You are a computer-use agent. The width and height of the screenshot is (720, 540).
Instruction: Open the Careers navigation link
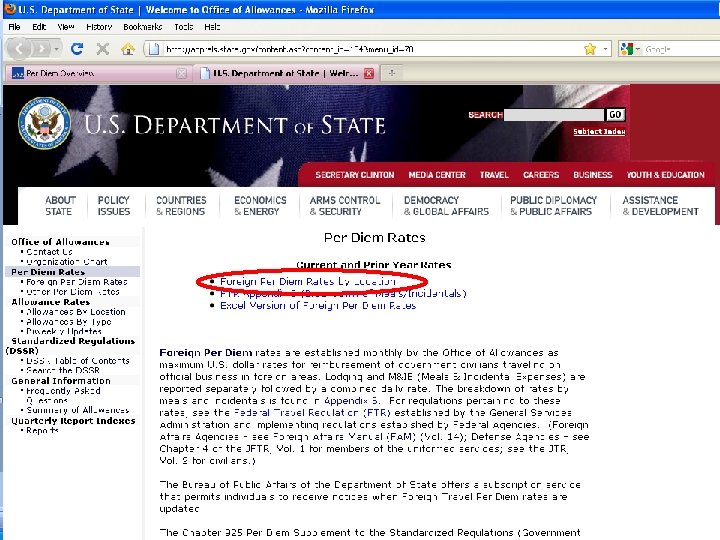point(541,175)
